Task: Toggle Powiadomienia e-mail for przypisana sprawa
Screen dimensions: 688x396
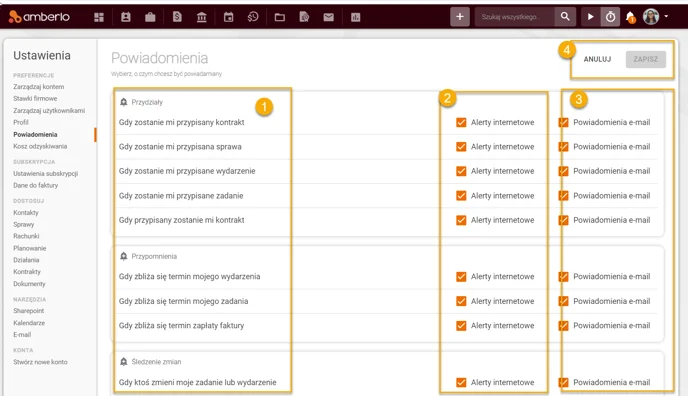Action: coord(564,146)
